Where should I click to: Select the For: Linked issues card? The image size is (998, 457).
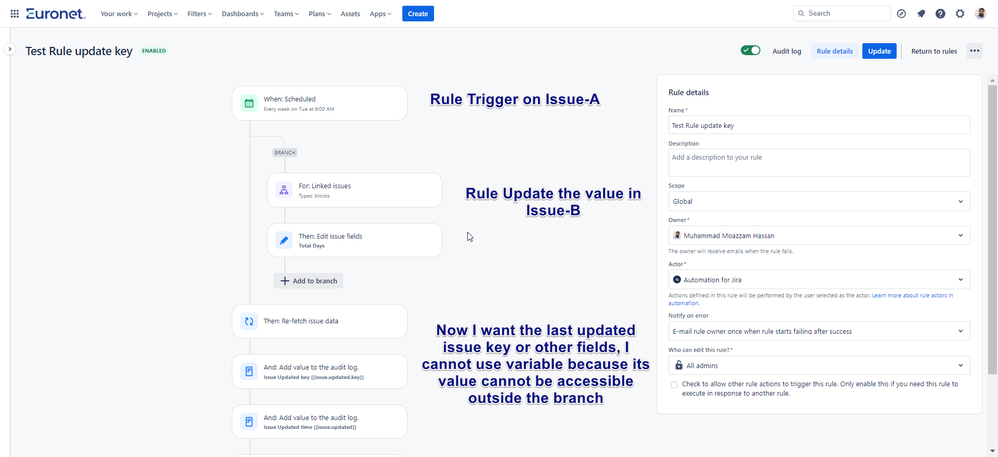(355, 190)
